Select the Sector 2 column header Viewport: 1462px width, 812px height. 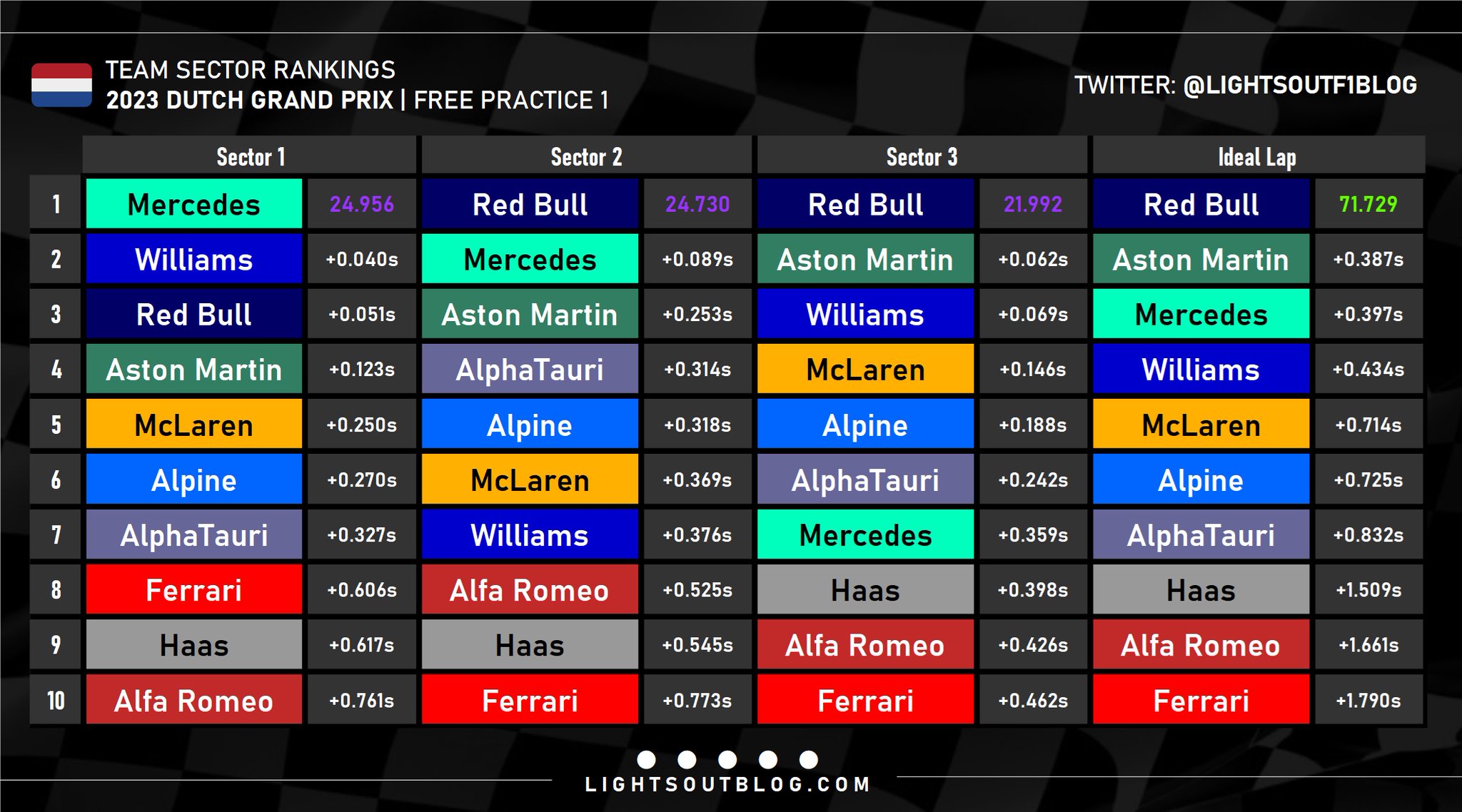(x=586, y=156)
